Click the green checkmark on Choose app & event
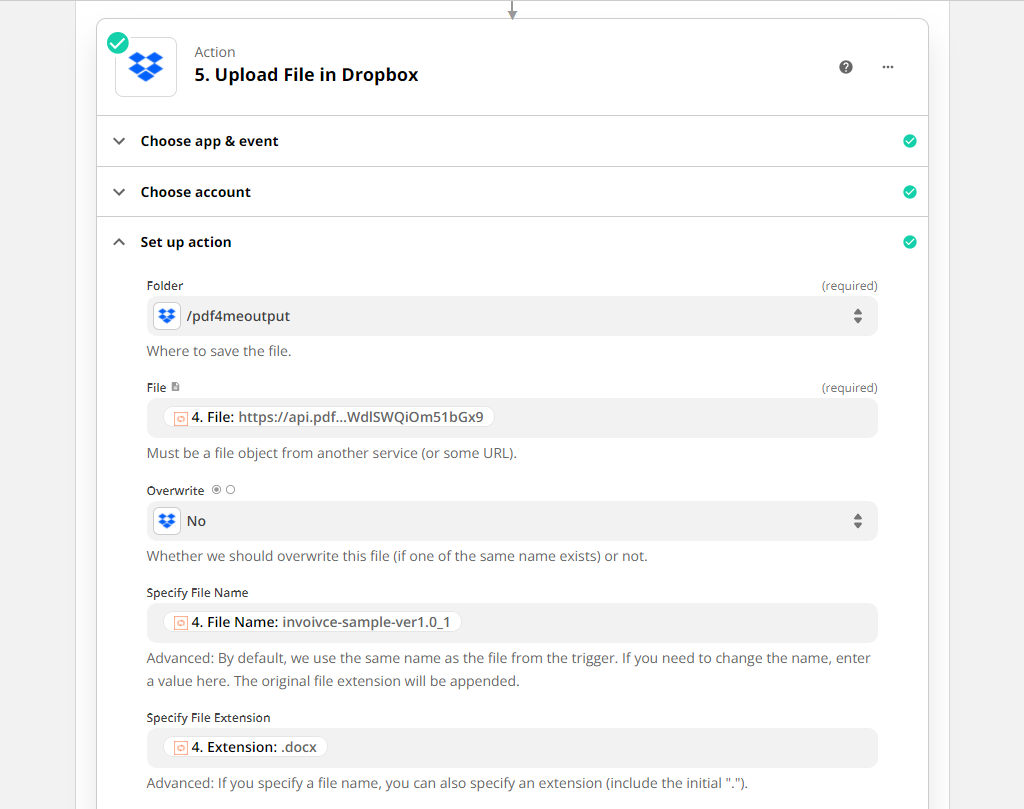Image resolution: width=1024 pixels, height=809 pixels. click(910, 141)
